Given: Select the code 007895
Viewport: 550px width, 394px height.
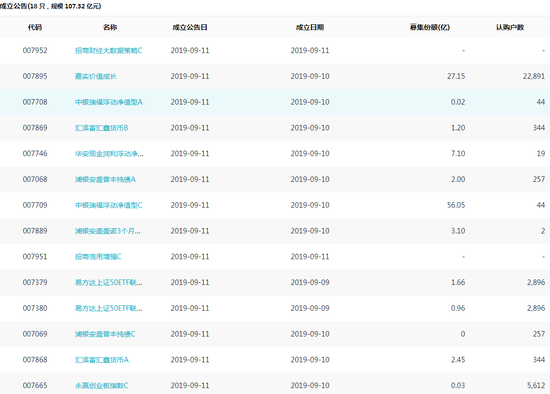Looking at the screenshot, I should click(35, 76).
